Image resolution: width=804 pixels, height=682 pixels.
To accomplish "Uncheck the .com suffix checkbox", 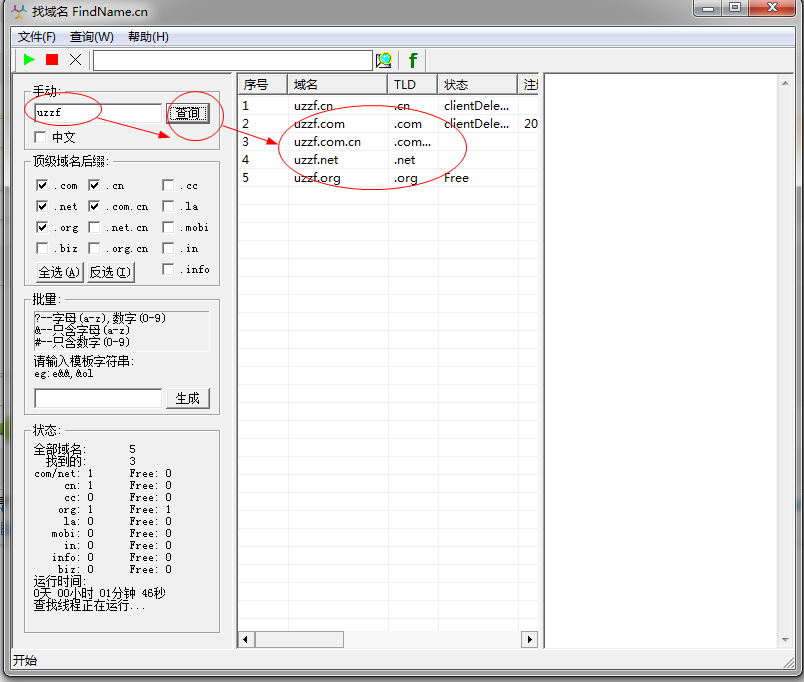I will coord(42,185).
